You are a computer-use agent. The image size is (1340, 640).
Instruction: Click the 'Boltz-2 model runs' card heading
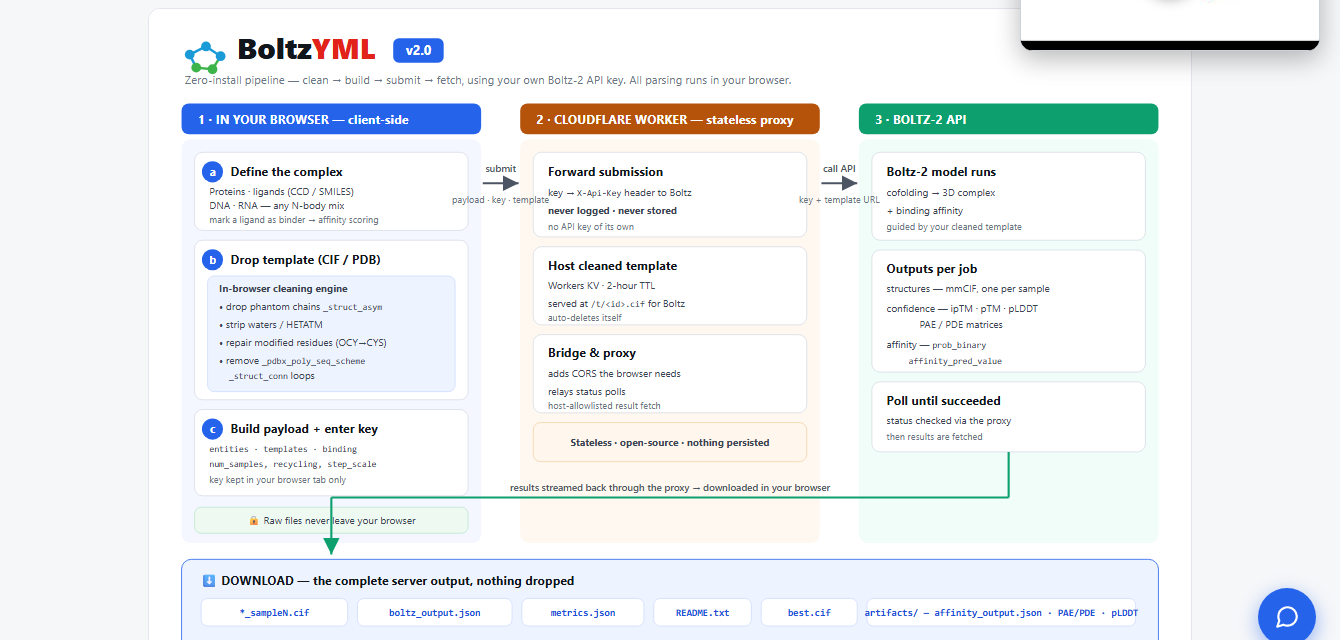pyautogui.click(x=941, y=171)
